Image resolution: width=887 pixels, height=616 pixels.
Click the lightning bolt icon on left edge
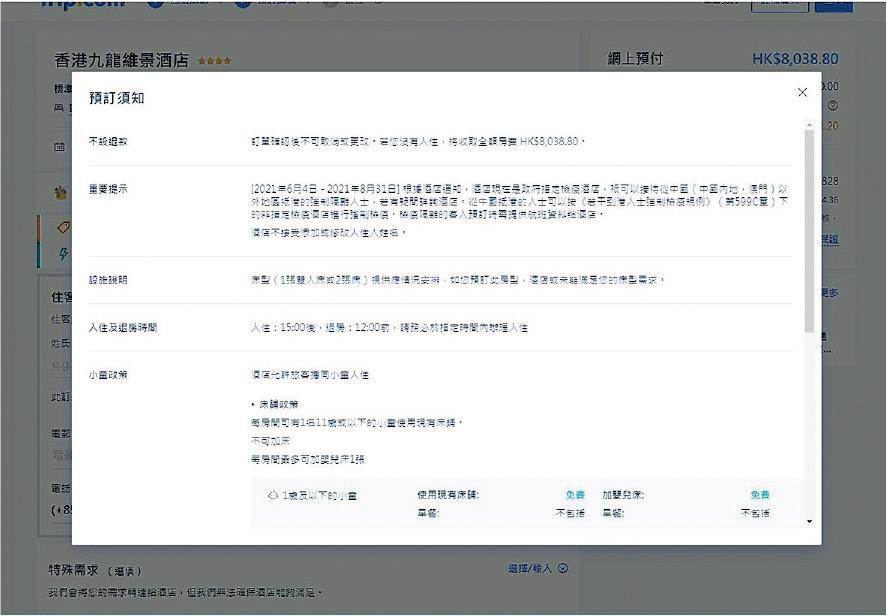(x=63, y=254)
